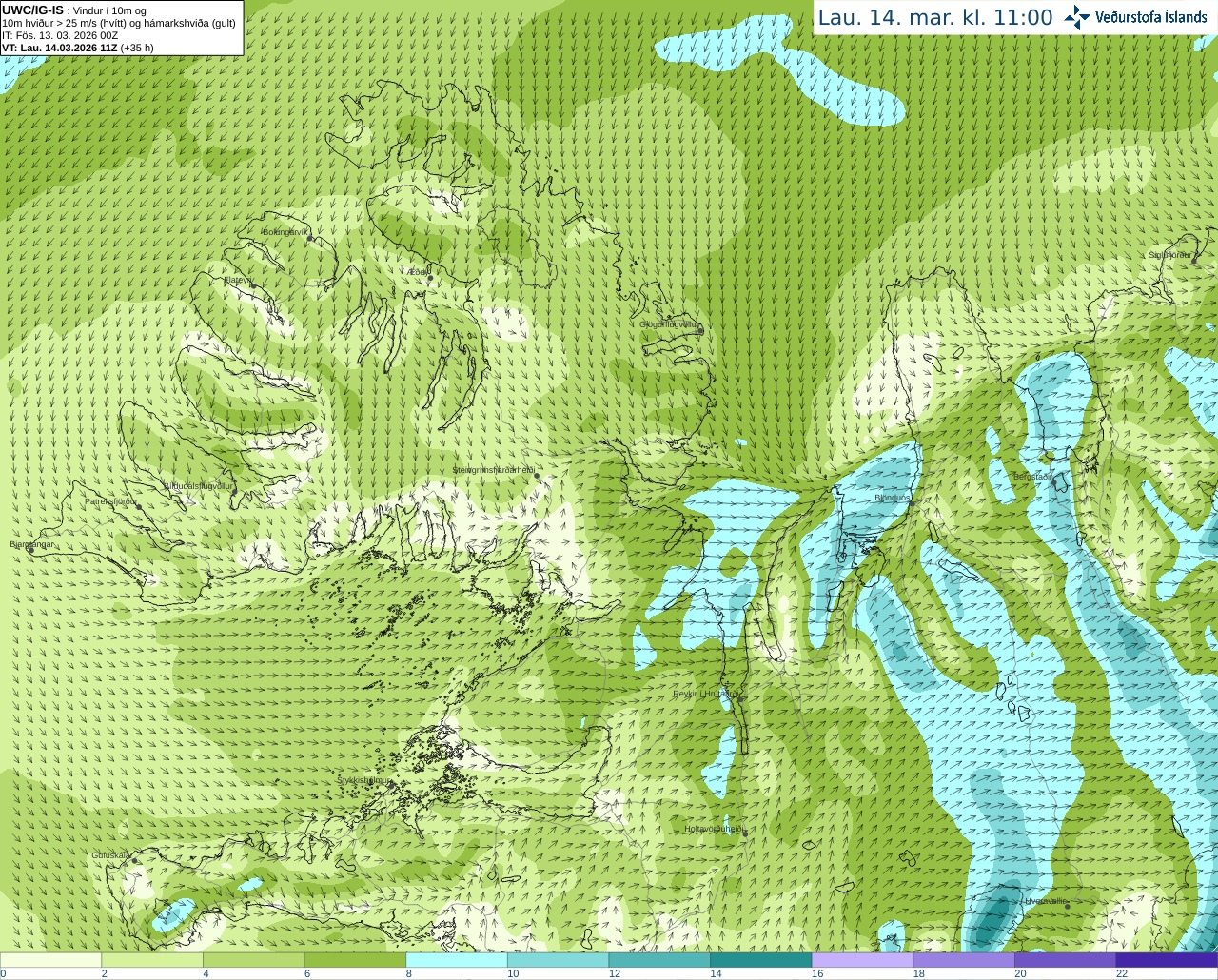This screenshot has width=1218, height=980.
Task: Click the Blönduós station marker
Action: (x=911, y=503)
